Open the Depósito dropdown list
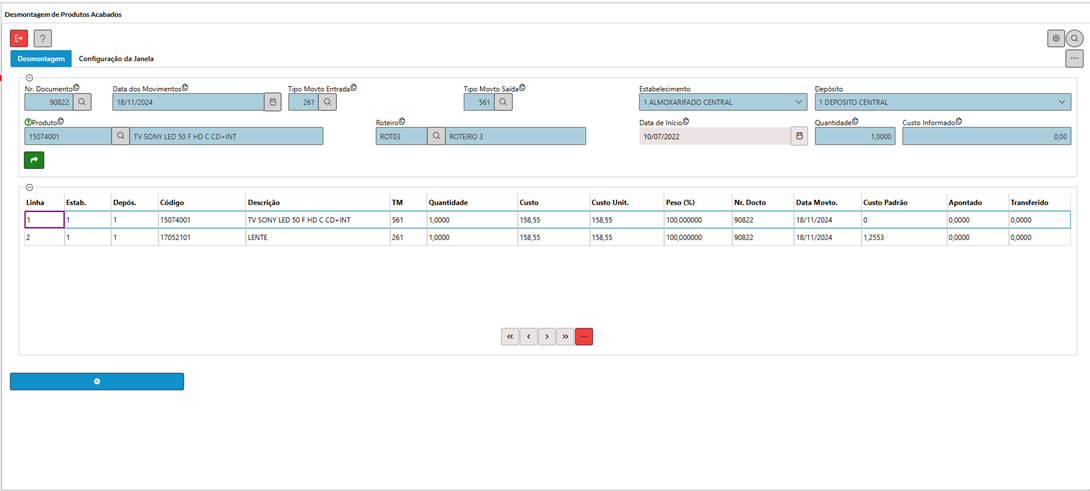1090x491 pixels. click(x=1061, y=102)
